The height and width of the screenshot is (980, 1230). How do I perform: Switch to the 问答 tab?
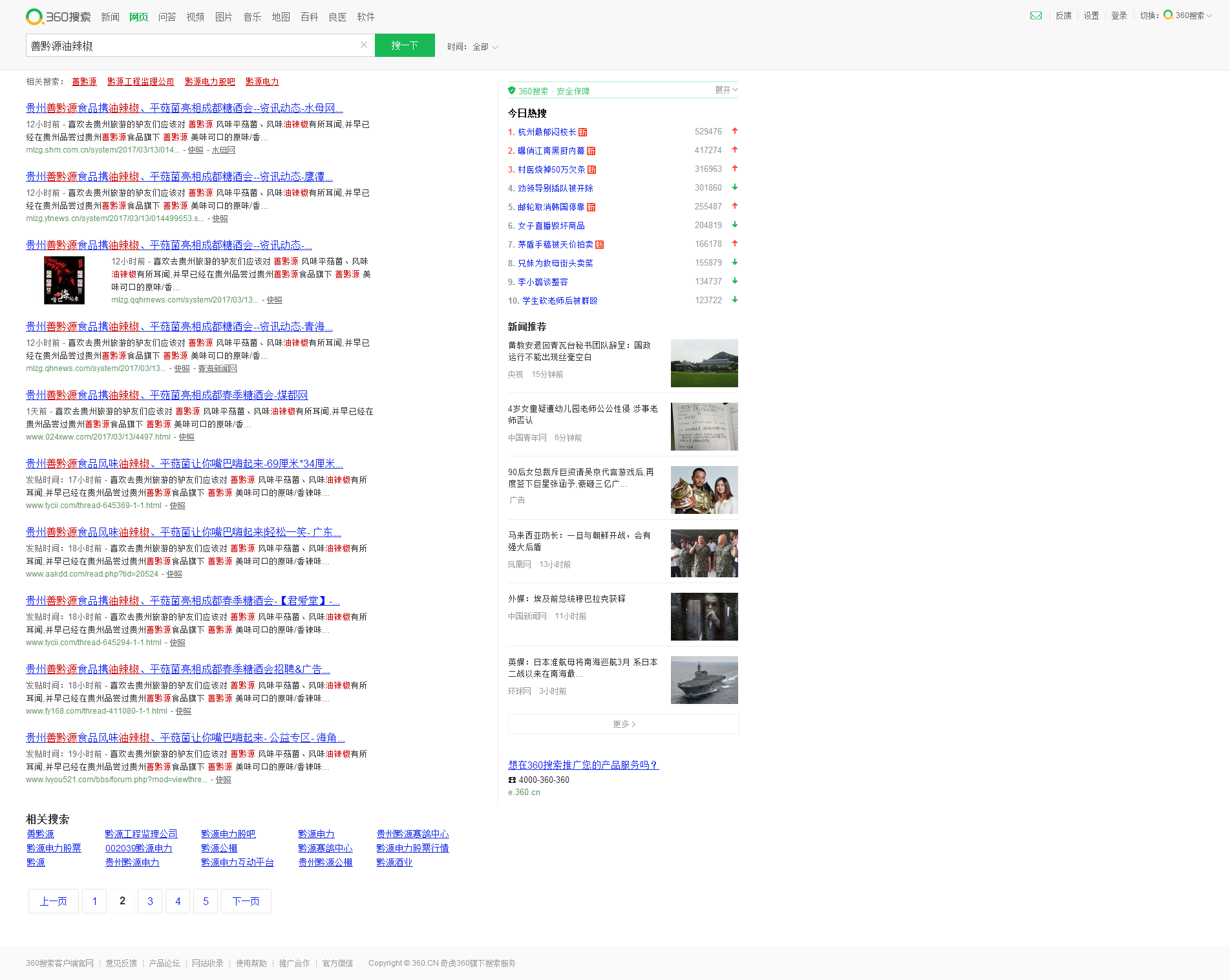click(167, 17)
